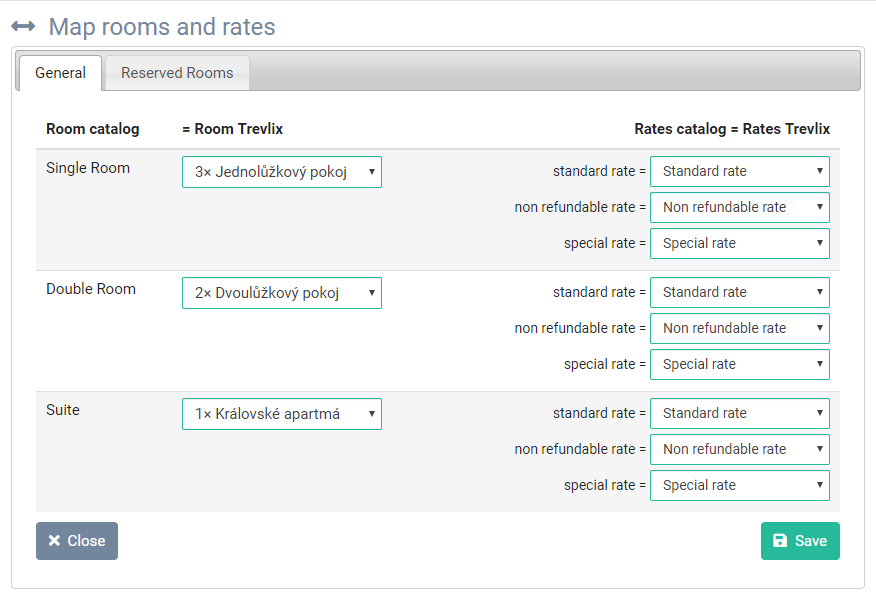Click the Close button
Viewport: 876px width, 601px height.
pyautogui.click(x=77, y=541)
